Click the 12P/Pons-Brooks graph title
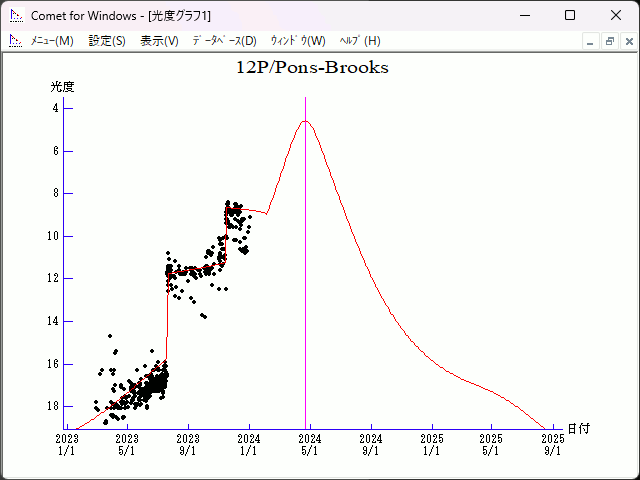Image resolution: width=640 pixels, height=480 pixels. [312, 68]
